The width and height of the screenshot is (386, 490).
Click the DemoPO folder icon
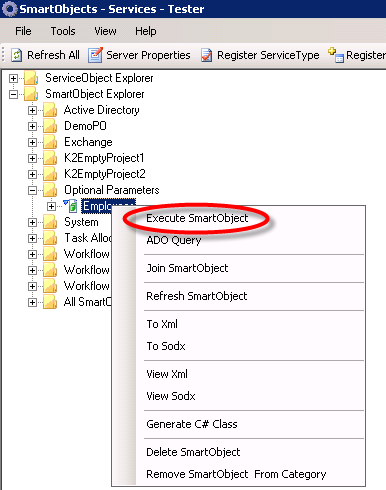point(50,126)
